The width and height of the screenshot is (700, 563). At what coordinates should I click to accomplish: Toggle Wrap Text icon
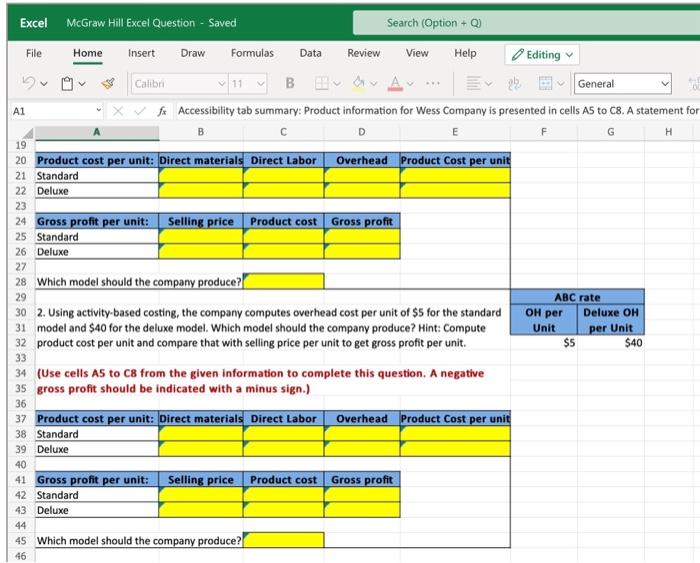click(x=514, y=83)
